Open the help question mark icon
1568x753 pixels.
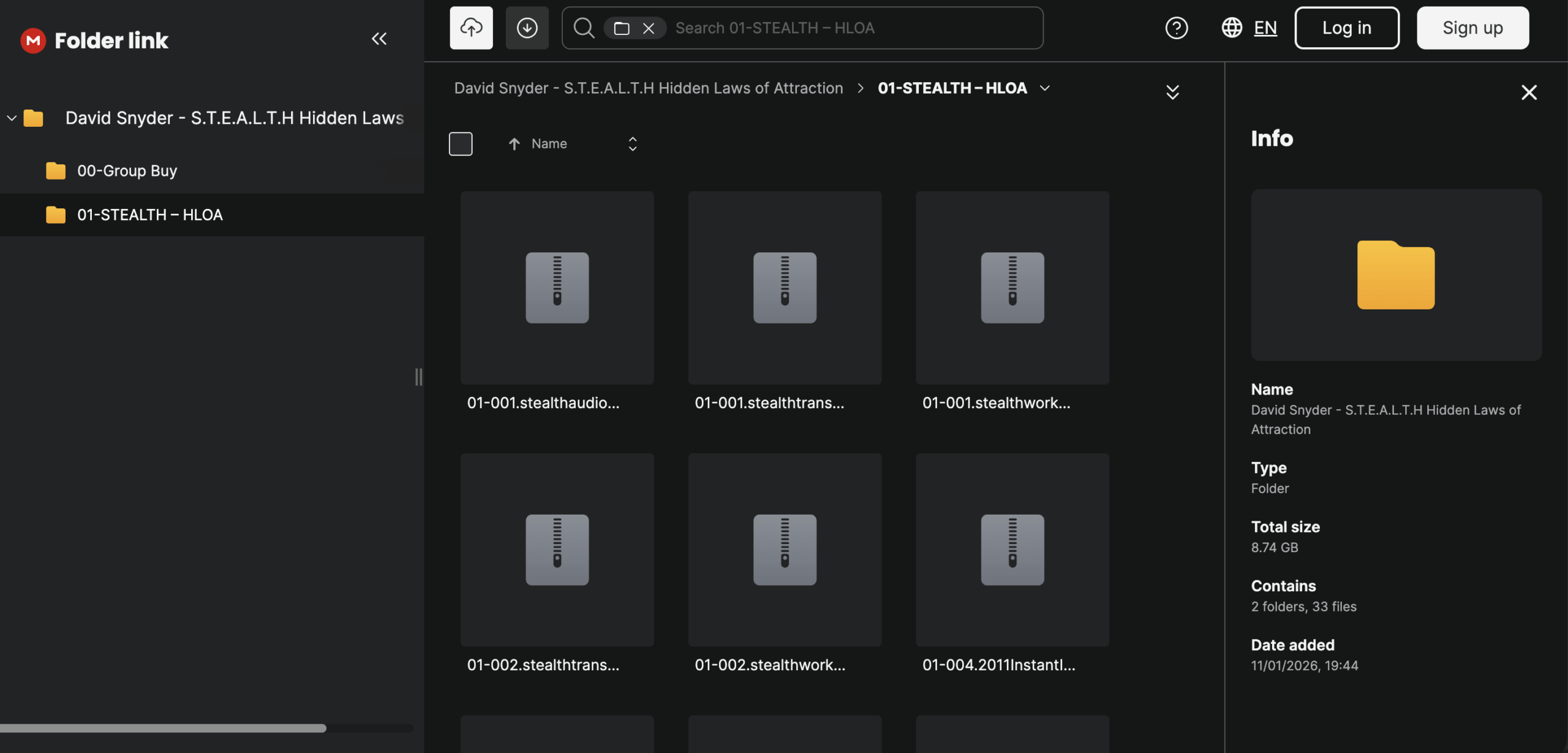click(1176, 28)
